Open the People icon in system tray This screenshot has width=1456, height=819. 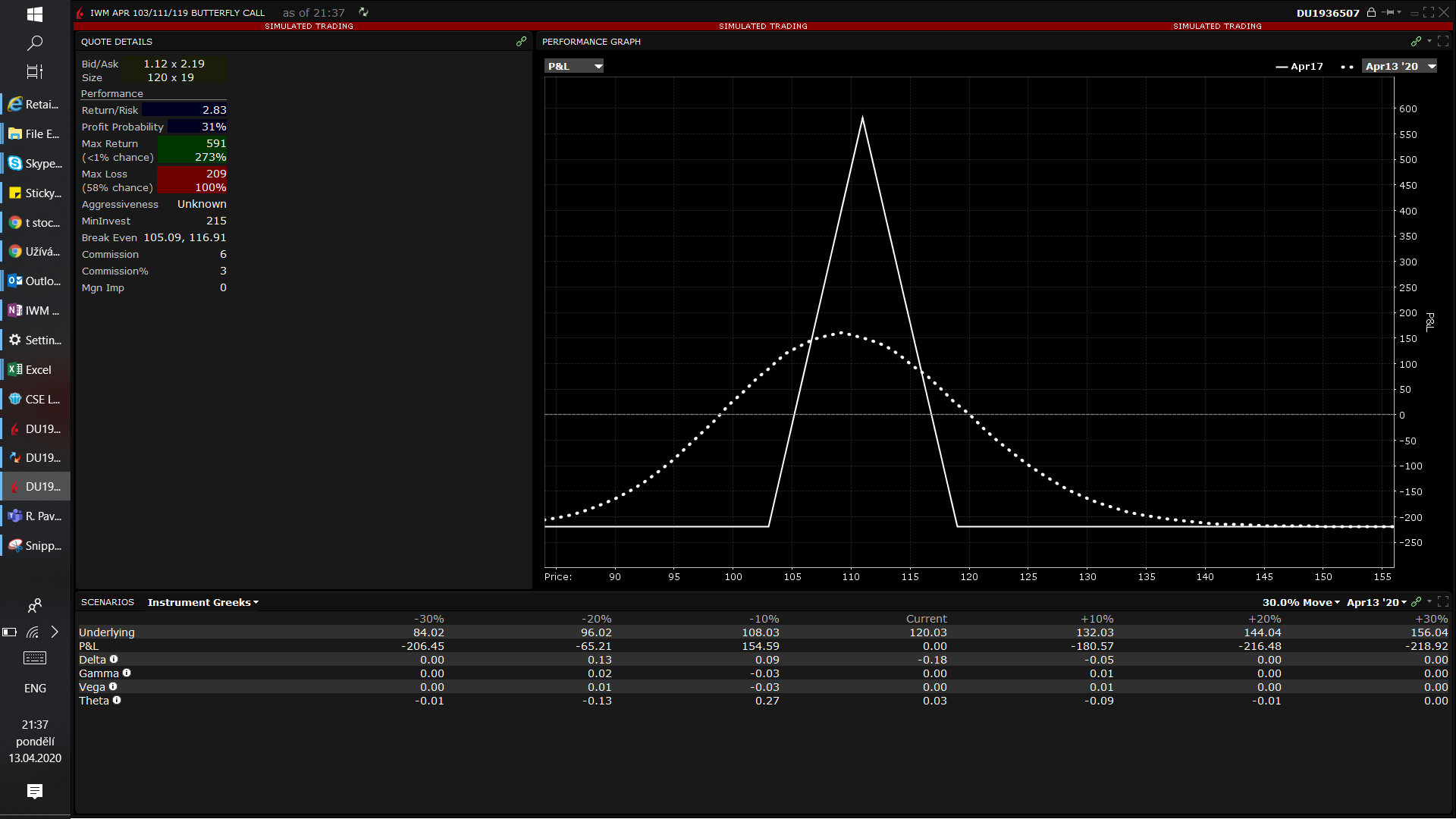point(35,605)
